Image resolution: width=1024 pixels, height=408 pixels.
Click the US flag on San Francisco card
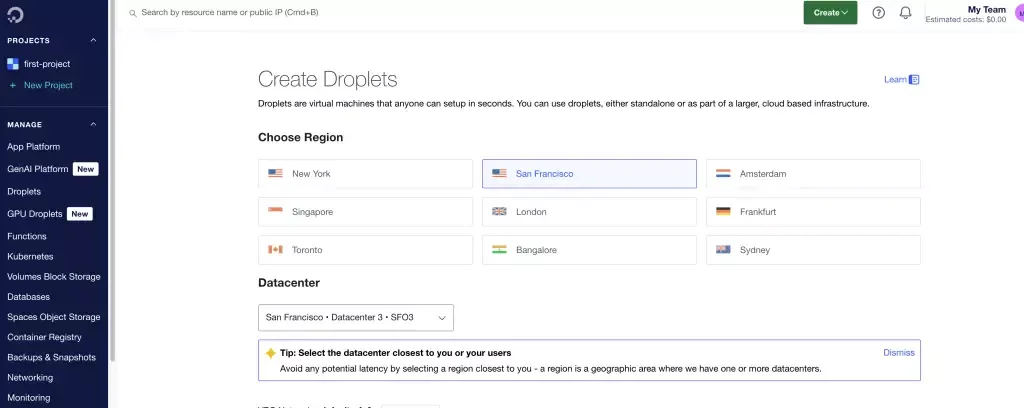(499, 174)
